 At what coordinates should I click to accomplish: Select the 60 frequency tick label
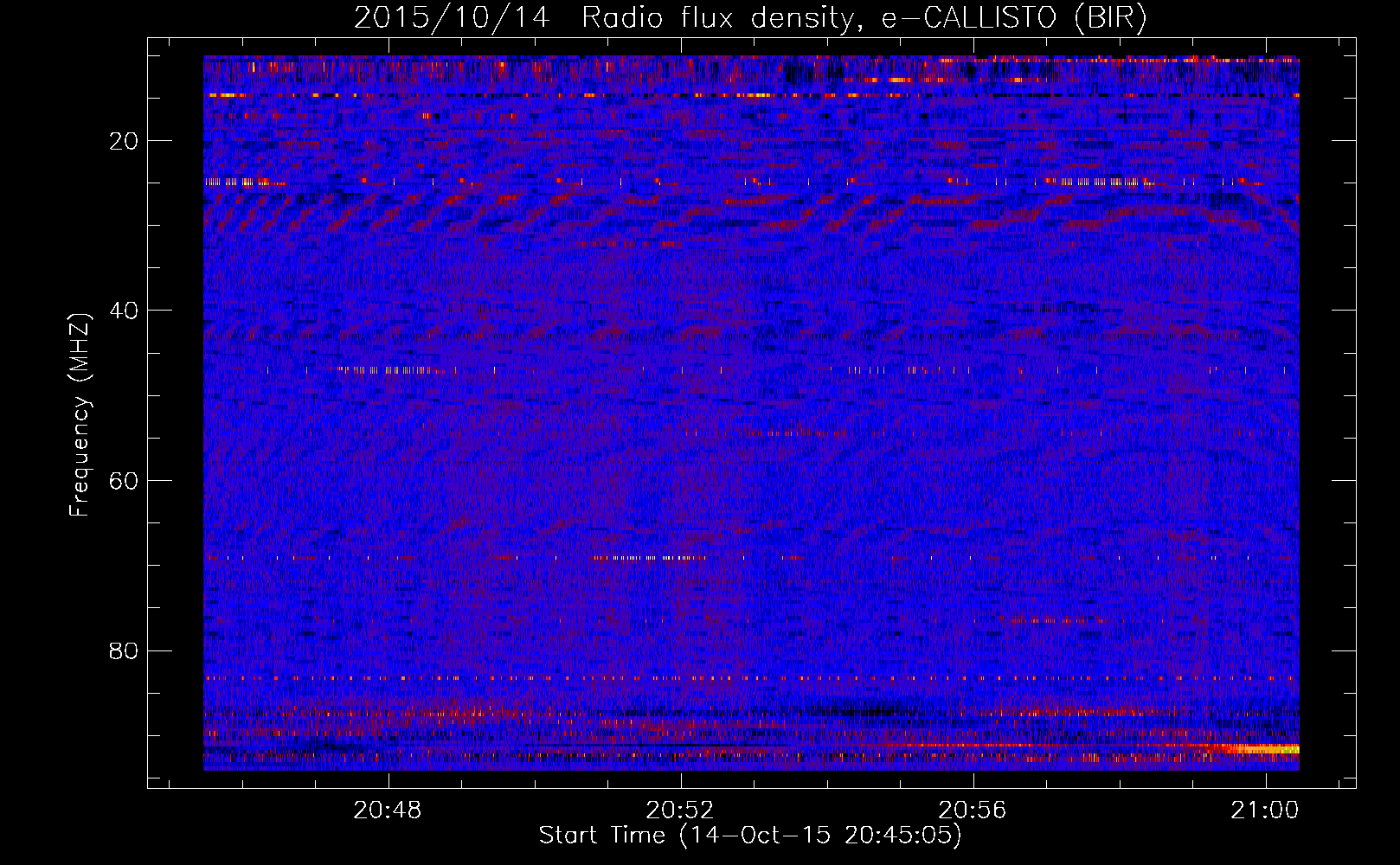pos(125,480)
